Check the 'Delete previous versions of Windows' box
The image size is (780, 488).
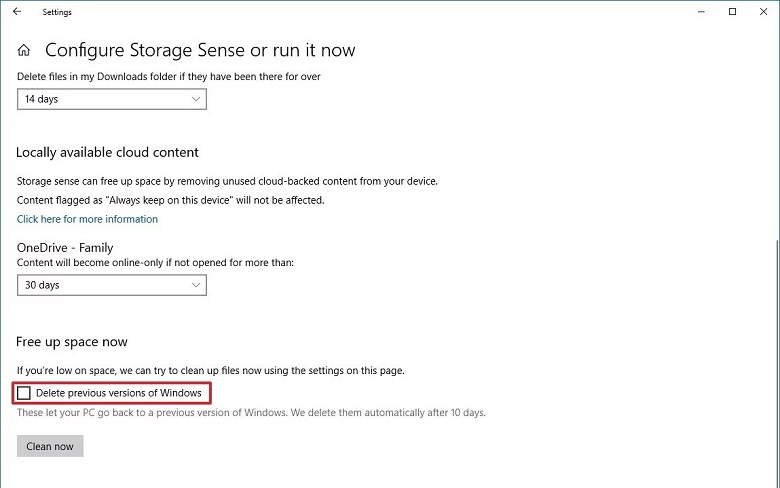25,393
